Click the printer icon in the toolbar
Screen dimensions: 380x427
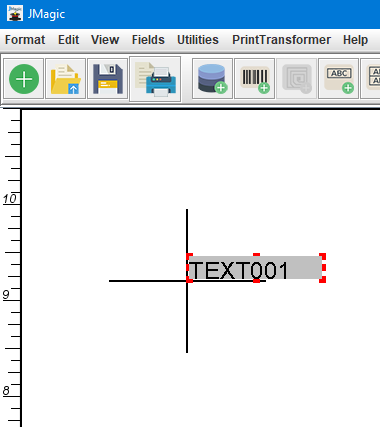click(155, 79)
